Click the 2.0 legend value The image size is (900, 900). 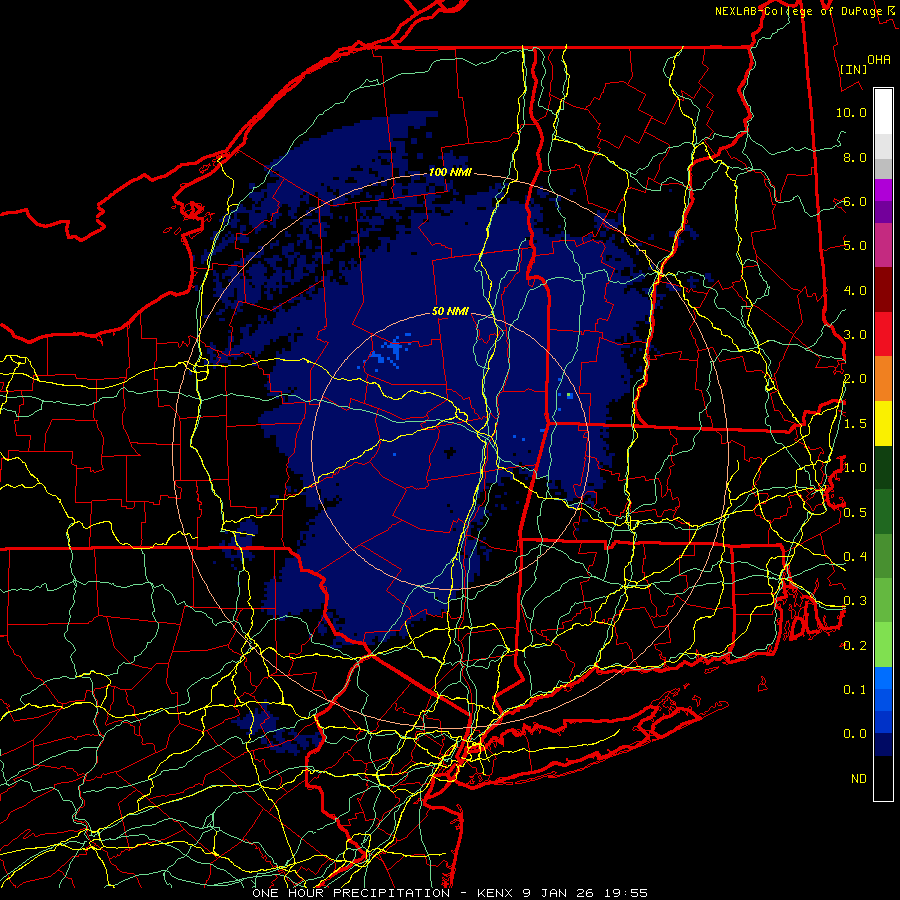pyautogui.click(x=855, y=379)
